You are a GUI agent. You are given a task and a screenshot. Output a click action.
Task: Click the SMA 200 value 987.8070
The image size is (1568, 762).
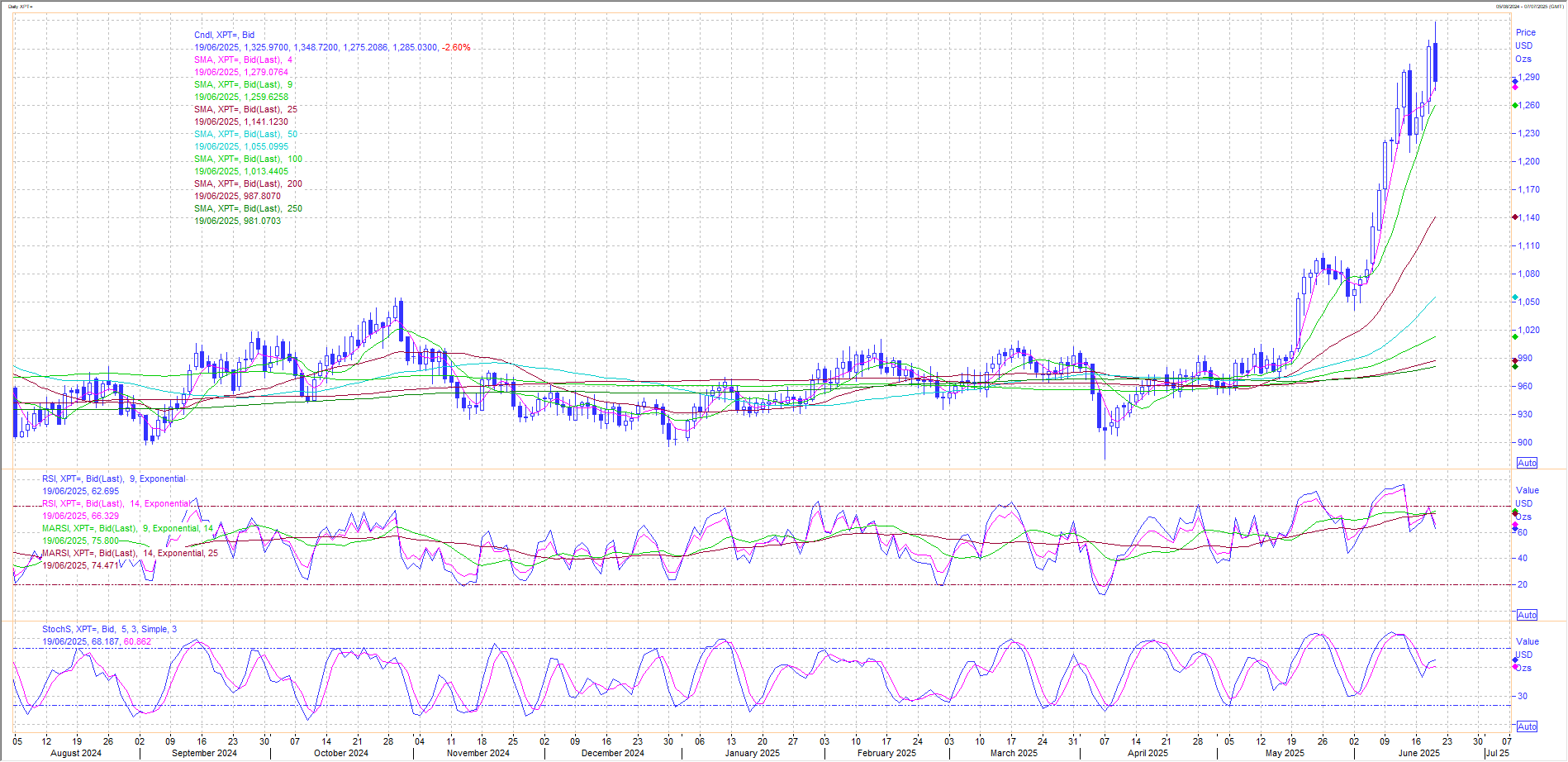(237, 196)
